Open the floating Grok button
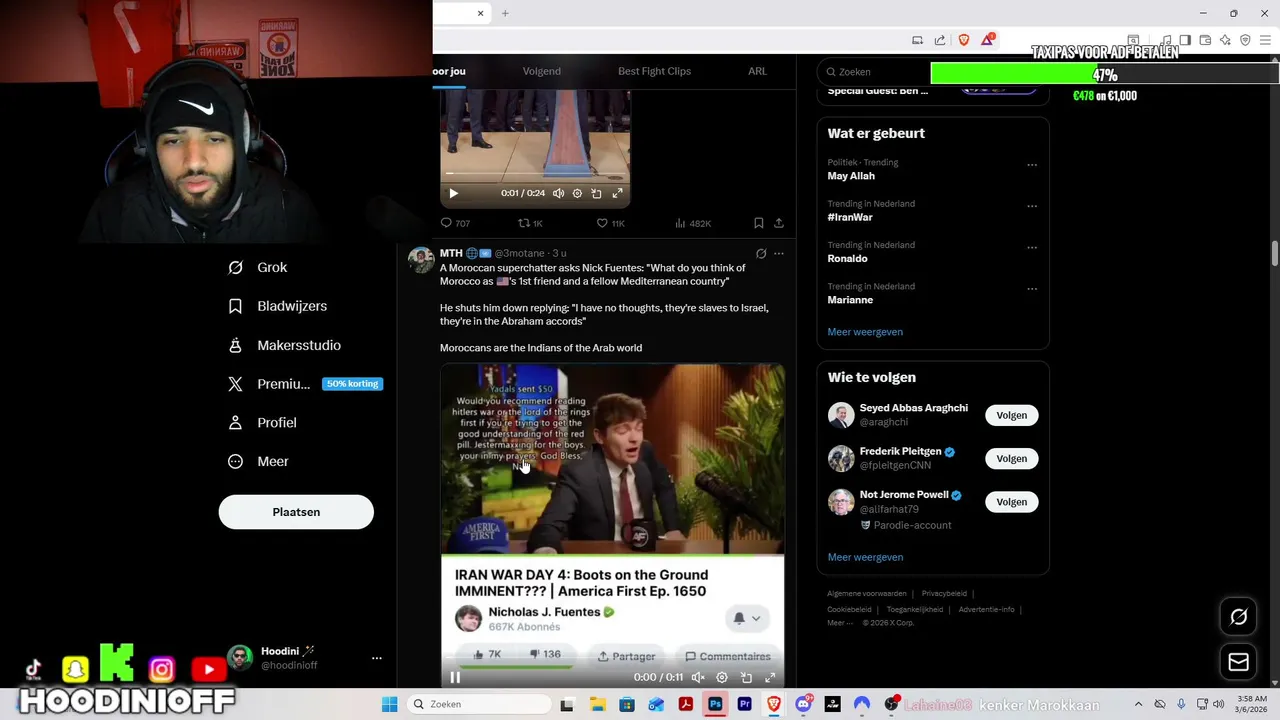The width and height of the screenshot is (1280, 720). point(1239,617)
